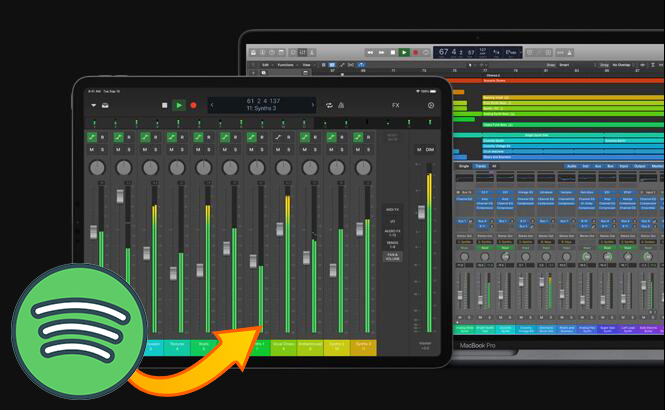The width and height of the screenshot is (665, 410).
Task: Show AUDIO FX 1-15 view in iPad mixer
Action: coord(391,233)
